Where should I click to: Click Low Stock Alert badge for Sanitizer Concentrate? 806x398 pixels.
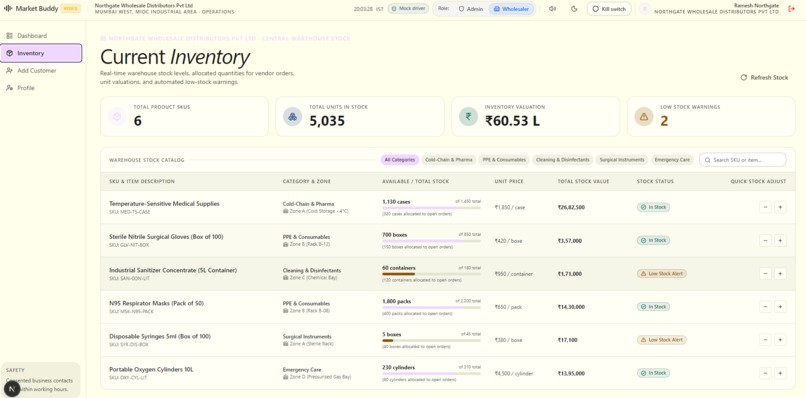click(x=662, y=274)
